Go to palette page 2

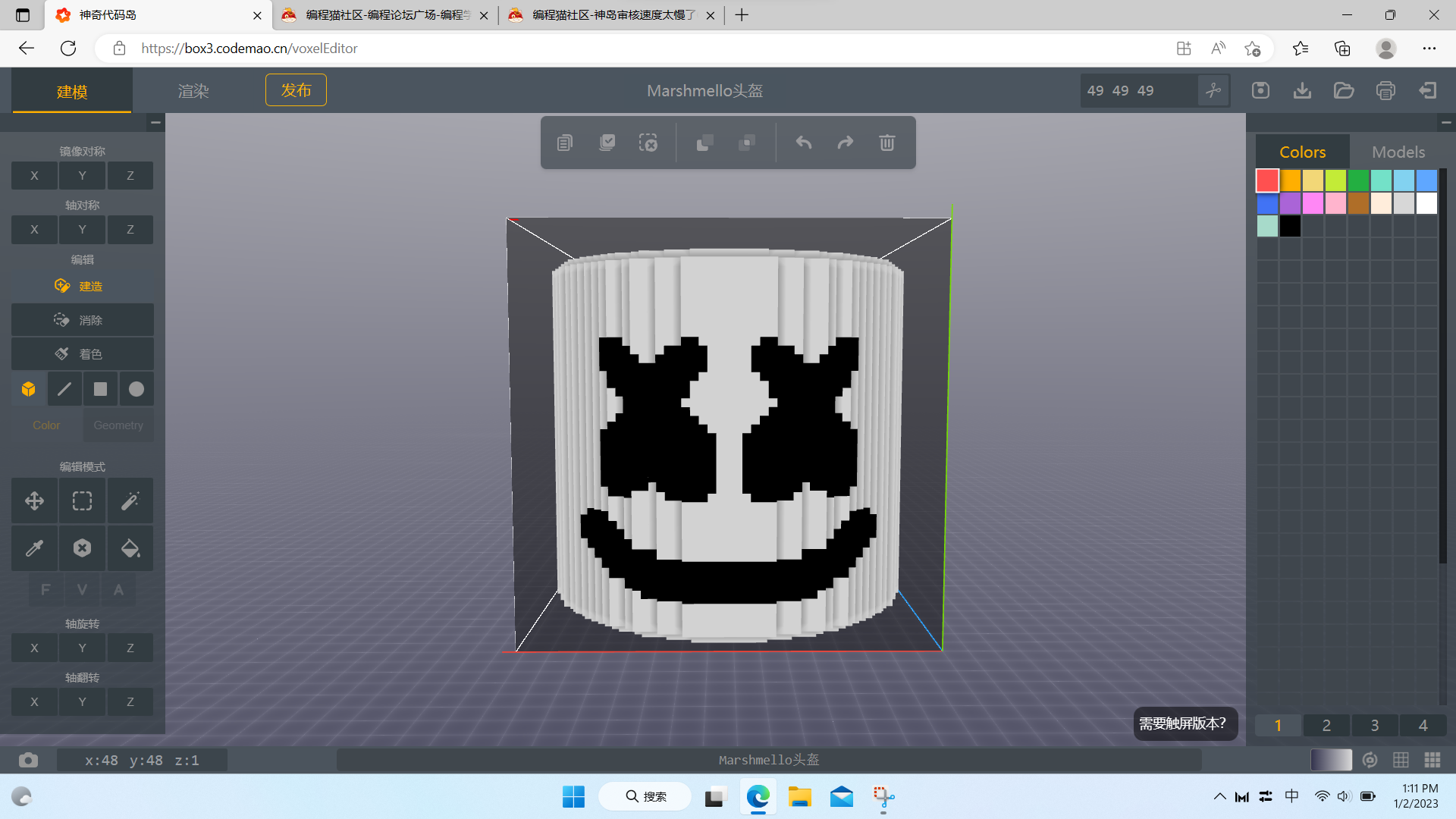[1326, 725]
